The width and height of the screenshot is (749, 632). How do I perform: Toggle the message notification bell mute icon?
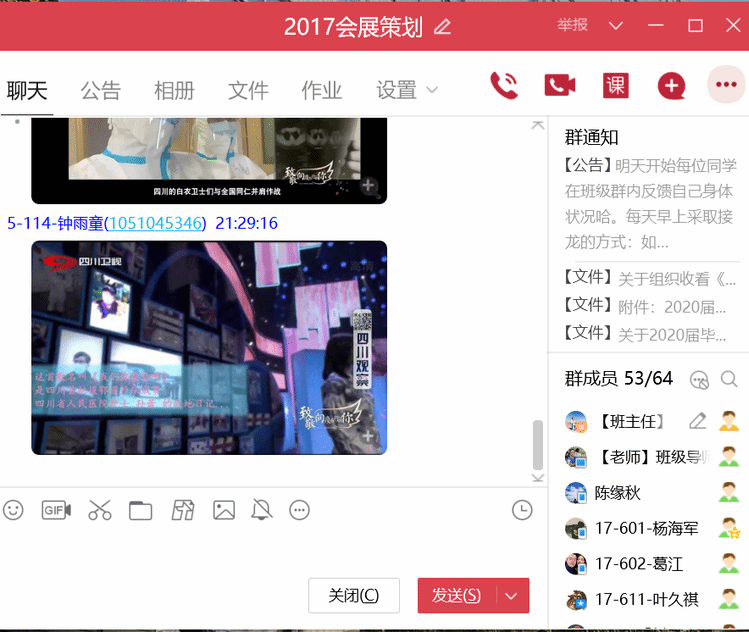click(262, 510)
